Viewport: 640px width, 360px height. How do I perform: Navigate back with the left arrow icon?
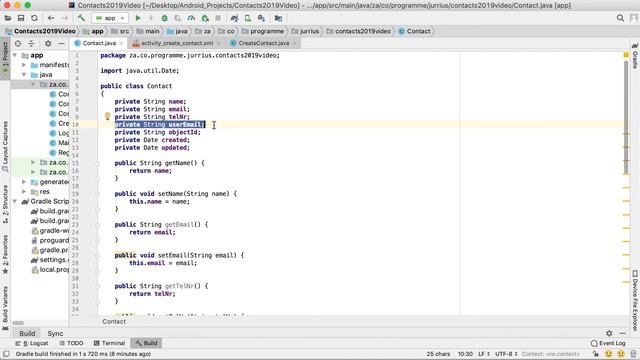pos(51,18)
